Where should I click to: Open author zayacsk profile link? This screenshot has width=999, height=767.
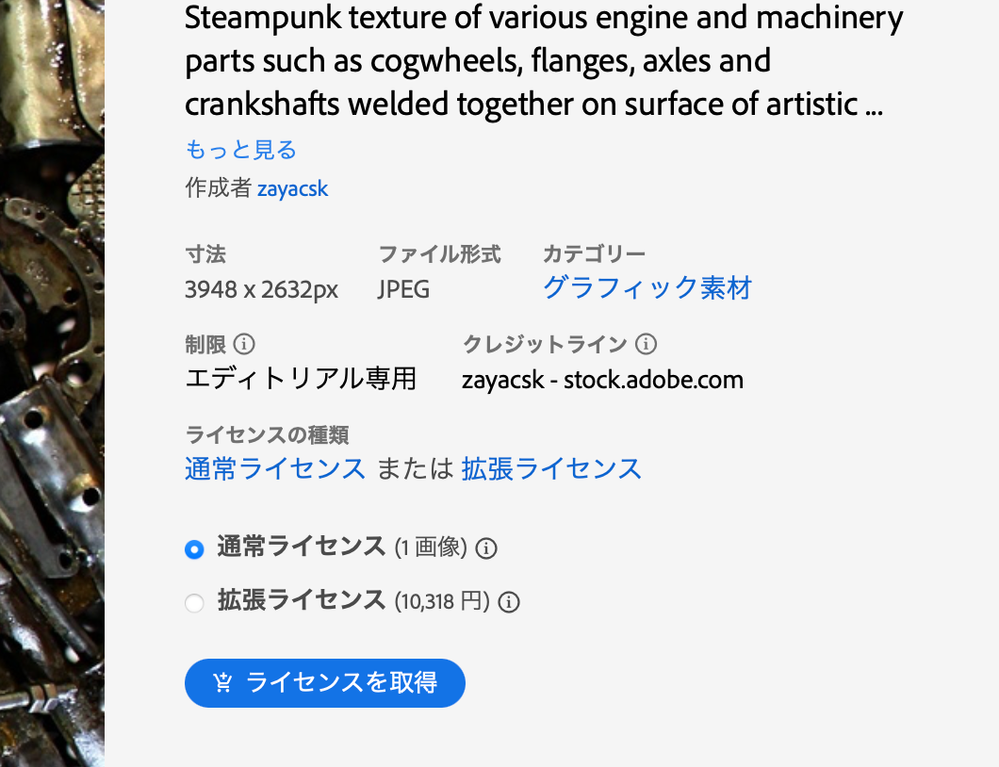292,188
